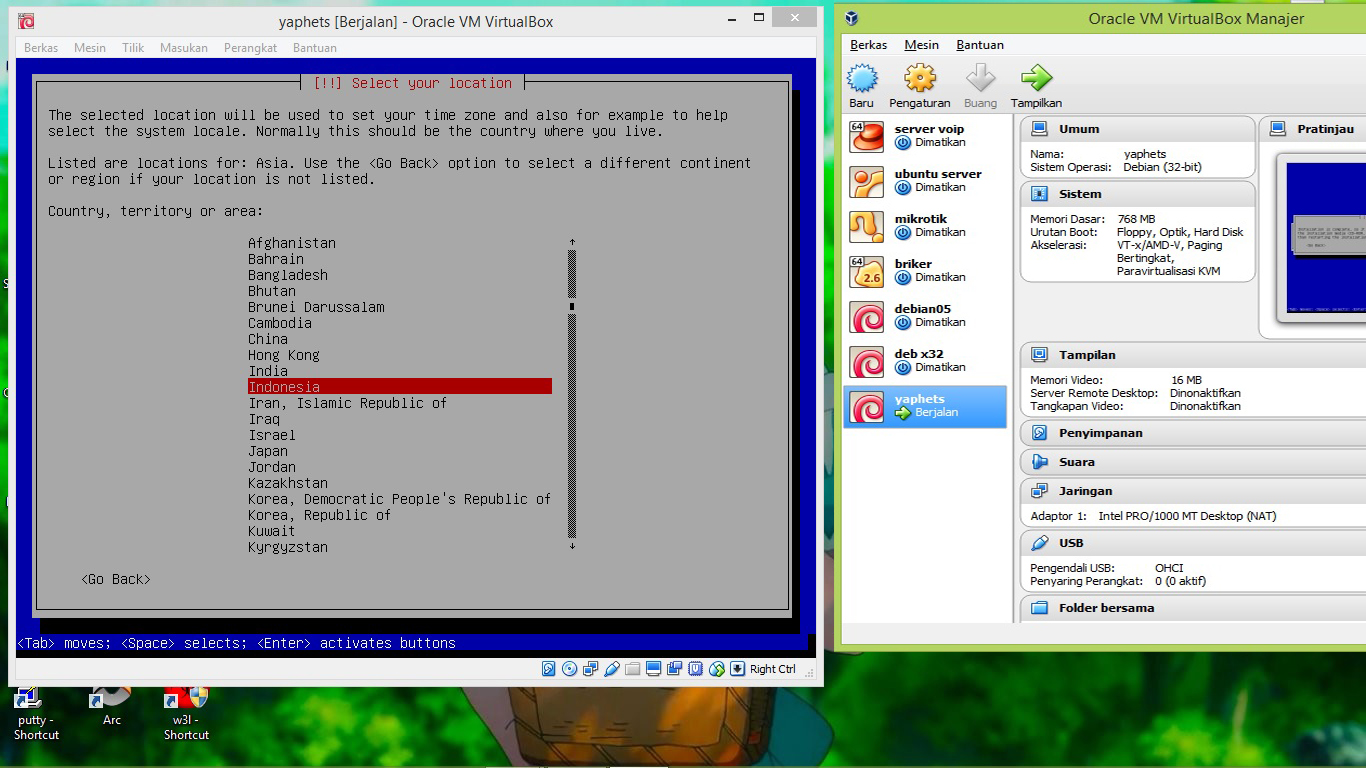Select Iran, Islamic Republic of
This screenshot has width=1366, height=768.
point(348,403)
